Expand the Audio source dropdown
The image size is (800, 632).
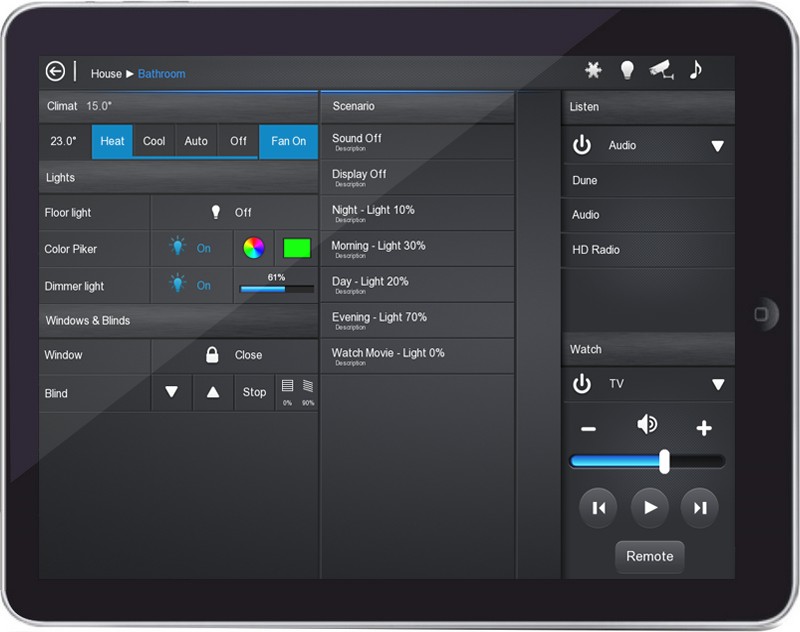point(718,145)
